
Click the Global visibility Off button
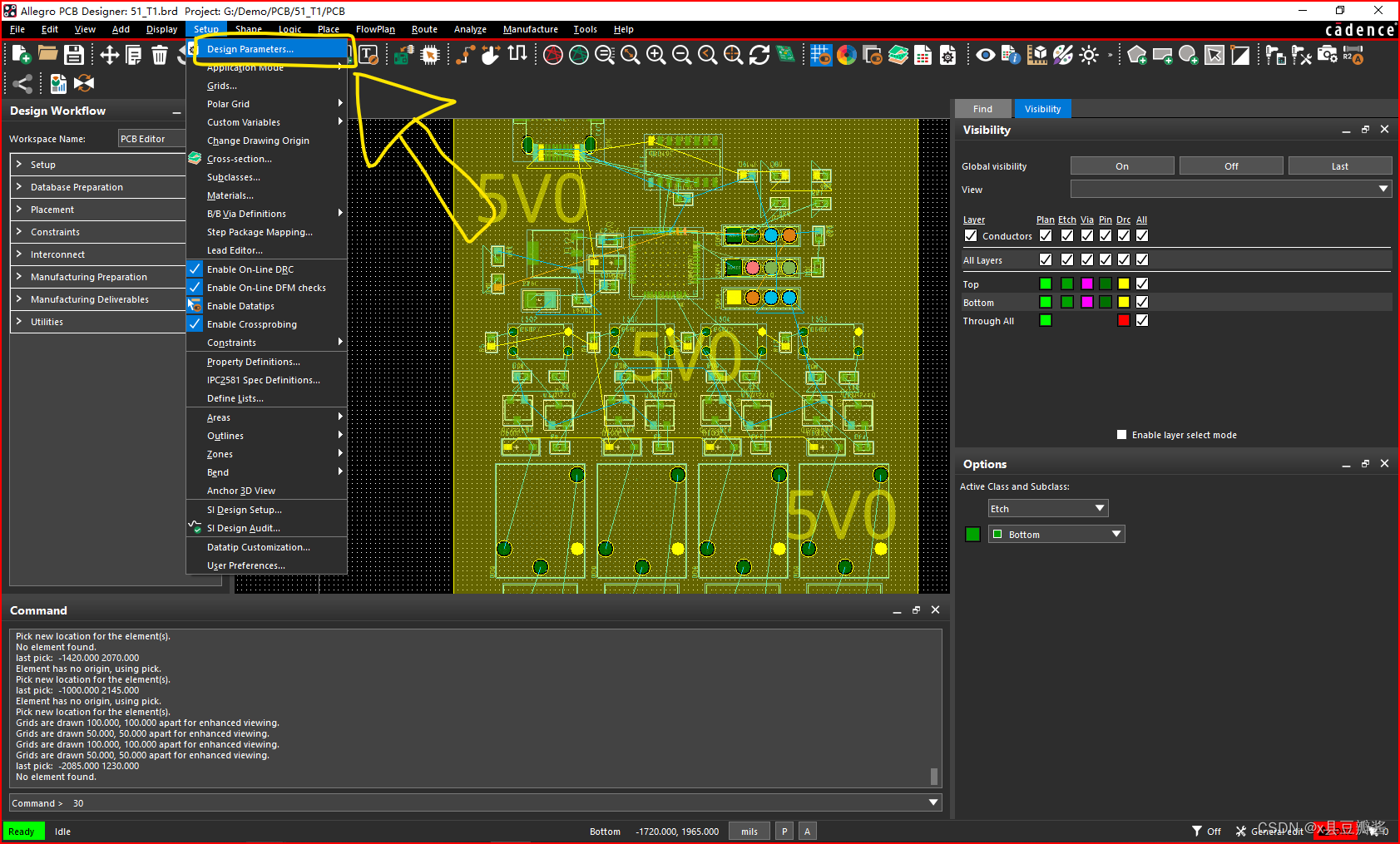click(1231, 165)
